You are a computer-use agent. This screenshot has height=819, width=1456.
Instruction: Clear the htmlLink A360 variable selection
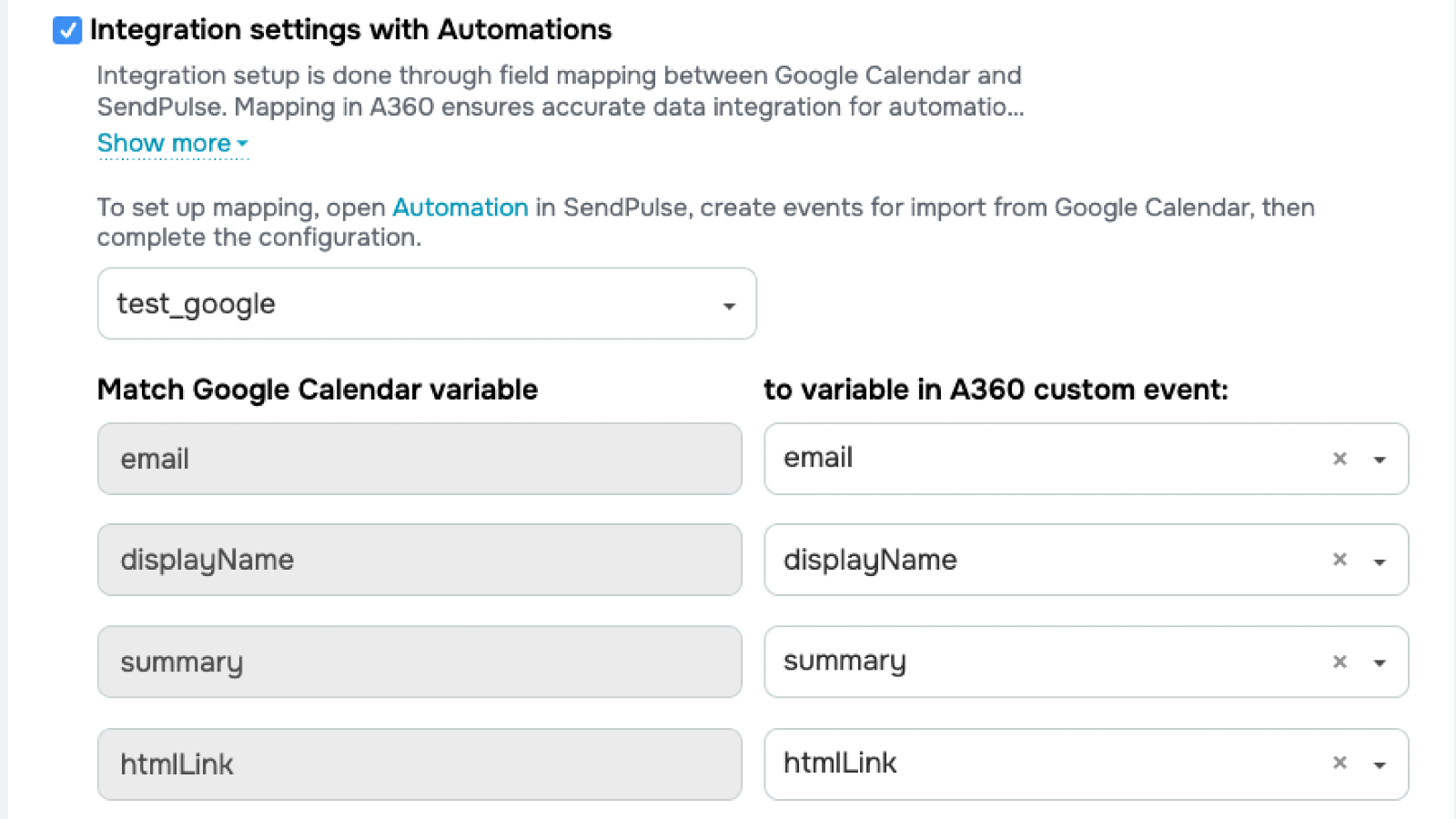coord(1340,763)
